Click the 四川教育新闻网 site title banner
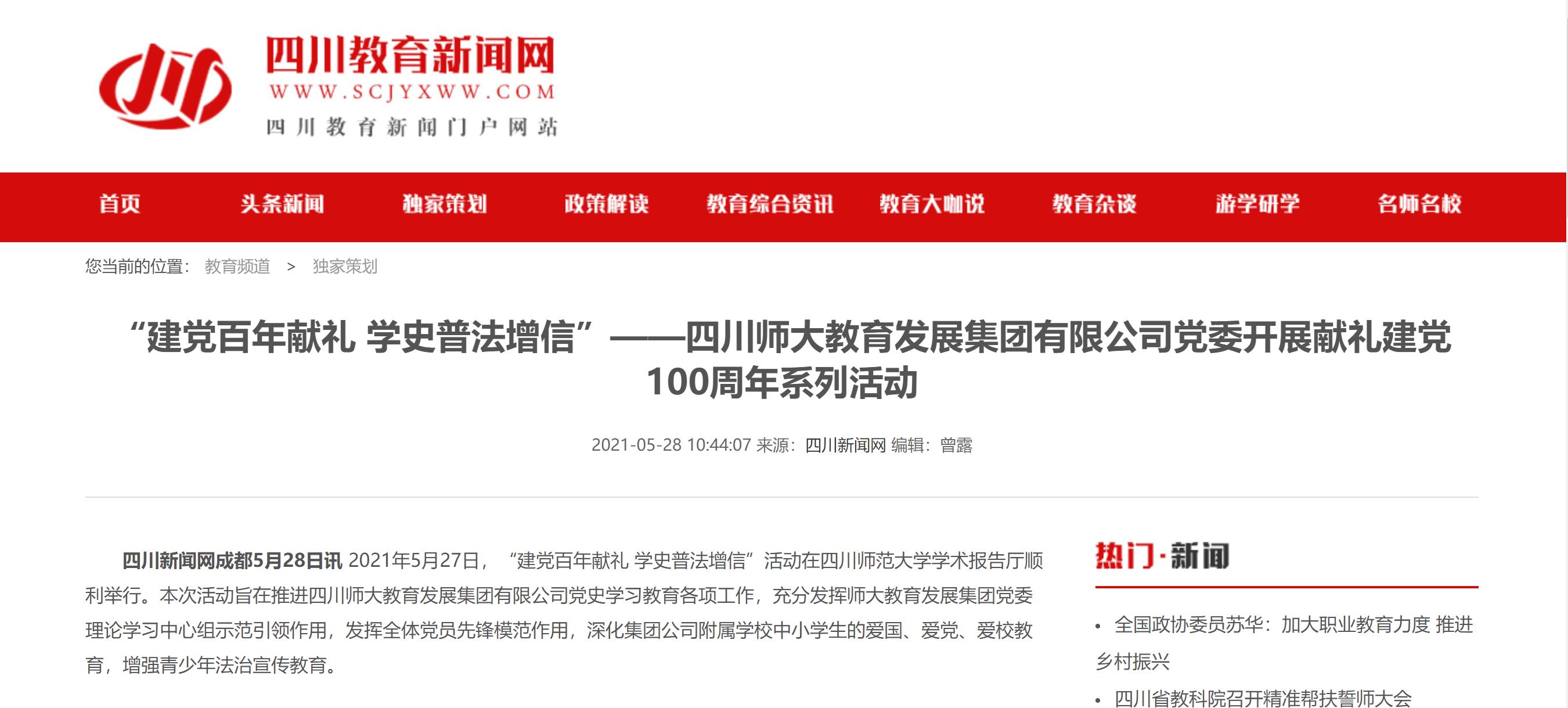1568x708 pixels. pyautogui.click(x=411, y=55)
